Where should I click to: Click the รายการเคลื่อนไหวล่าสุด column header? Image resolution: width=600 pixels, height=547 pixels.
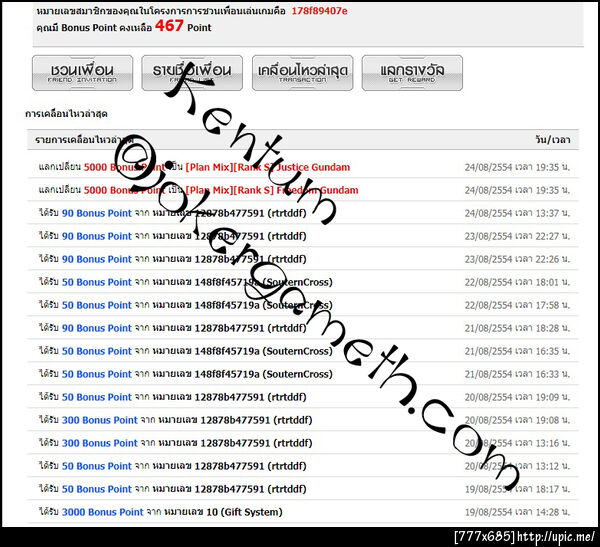coord(84,140)
